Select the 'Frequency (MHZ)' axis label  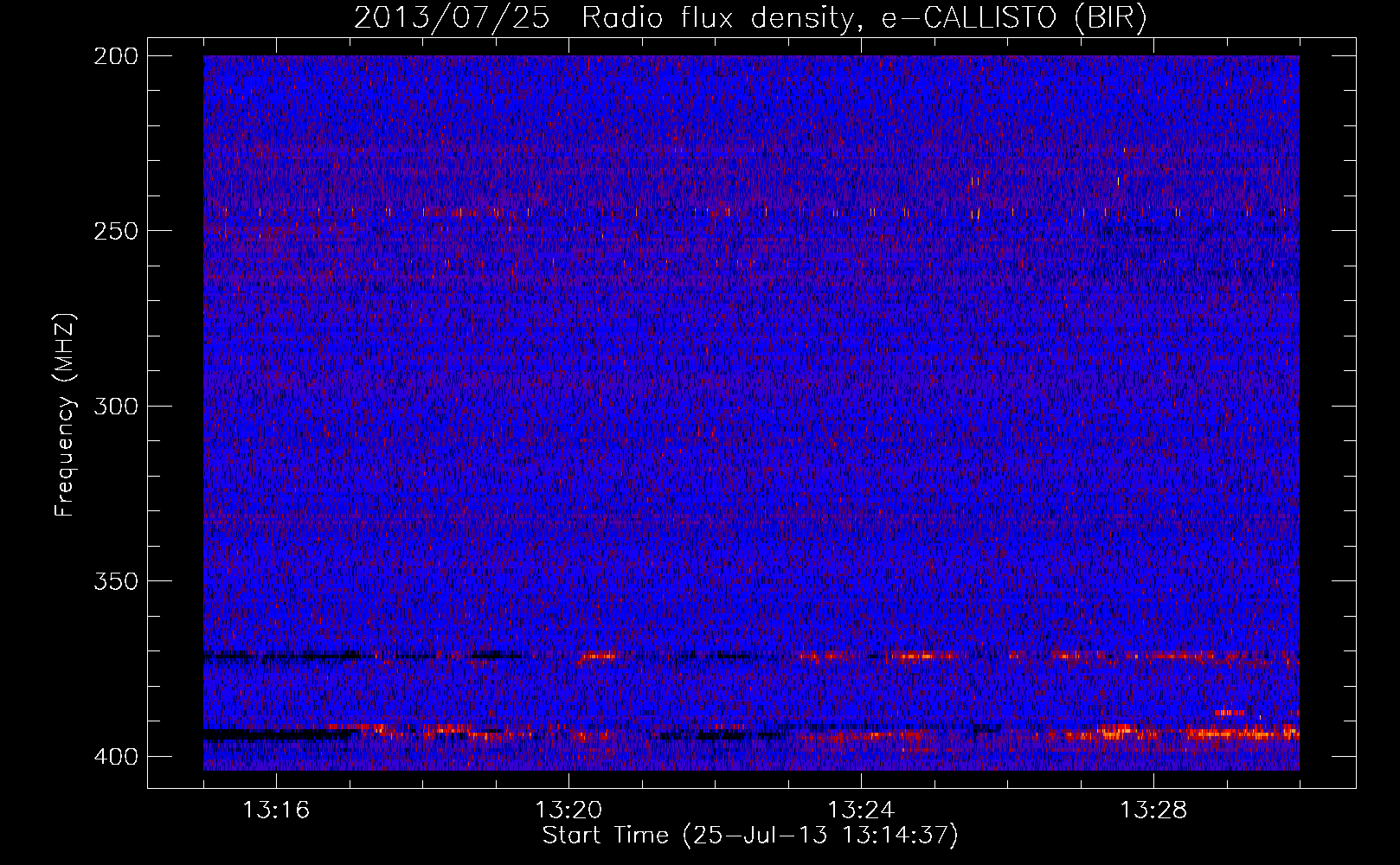[65, 414]
